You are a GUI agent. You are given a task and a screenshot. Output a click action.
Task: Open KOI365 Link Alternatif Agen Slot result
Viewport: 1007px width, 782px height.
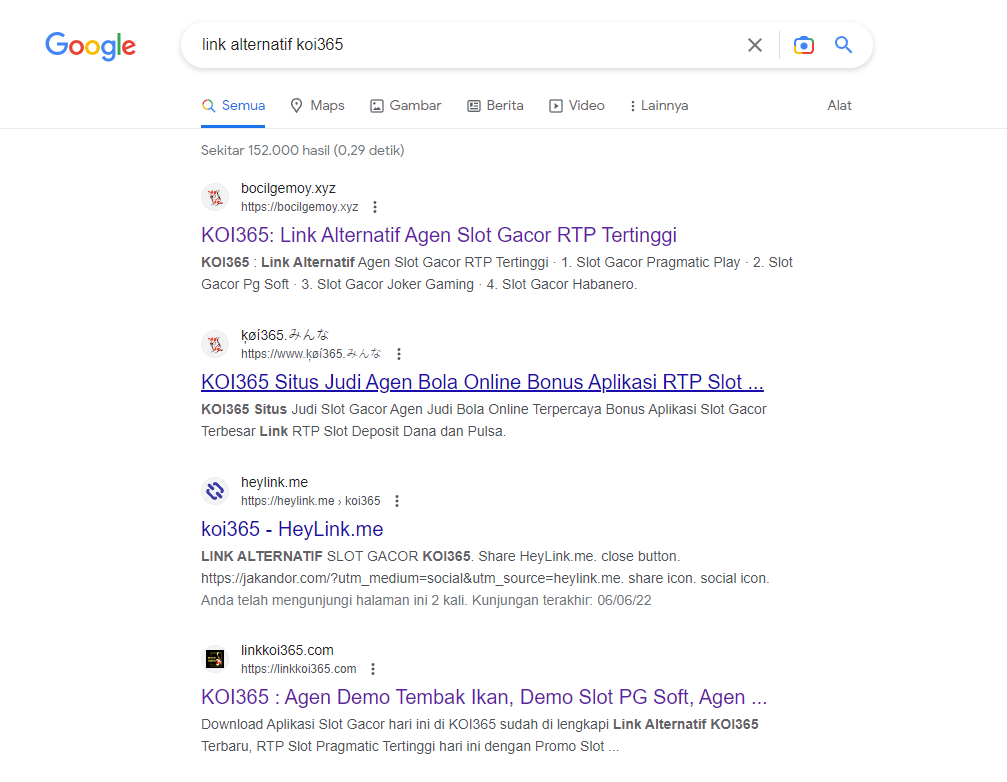pos(438,235)
